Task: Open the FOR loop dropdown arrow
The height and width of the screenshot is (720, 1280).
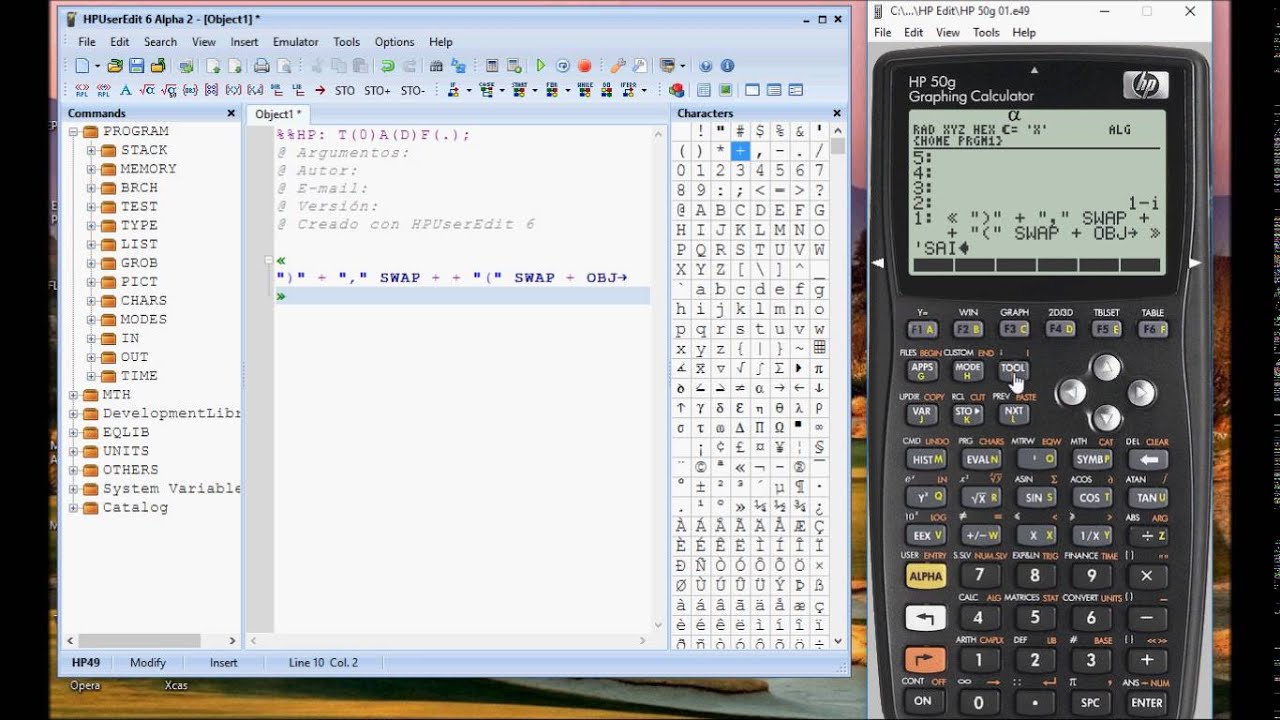Action: click(x=567, y=90)
